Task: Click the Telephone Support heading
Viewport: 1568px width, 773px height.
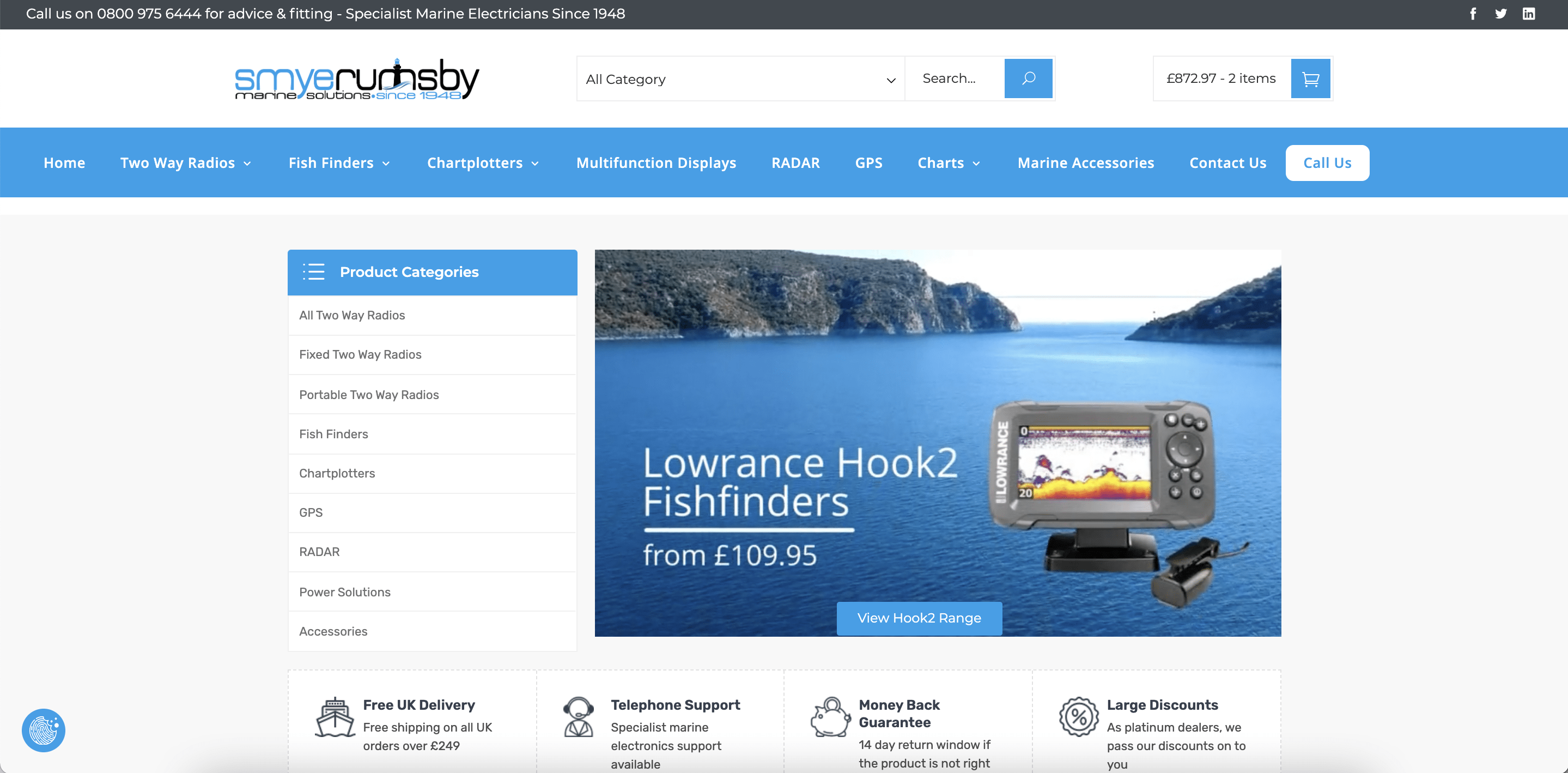Action: tap(675, 705)
